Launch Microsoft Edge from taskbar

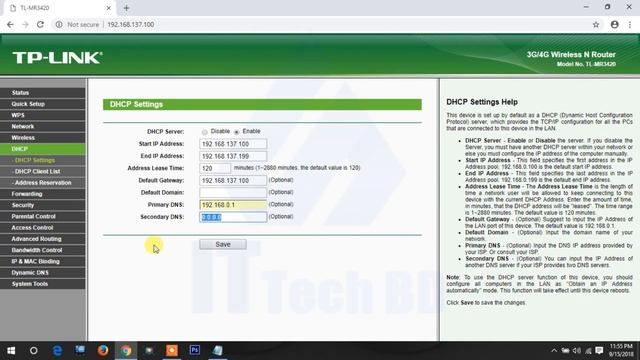click(57, 351)
